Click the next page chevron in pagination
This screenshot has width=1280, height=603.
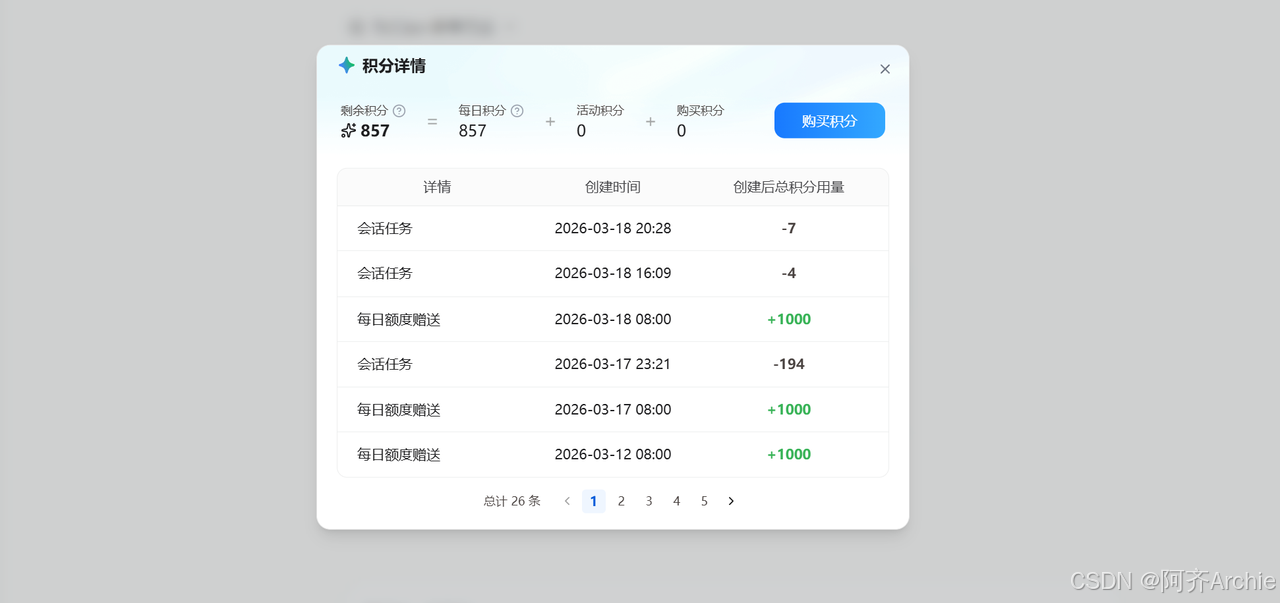tap(731, 500)
